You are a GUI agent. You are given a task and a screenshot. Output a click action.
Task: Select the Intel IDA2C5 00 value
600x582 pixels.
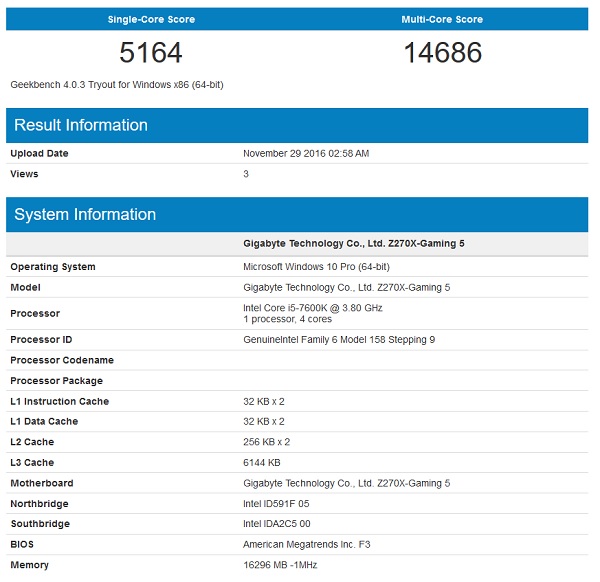click(277, 523)
